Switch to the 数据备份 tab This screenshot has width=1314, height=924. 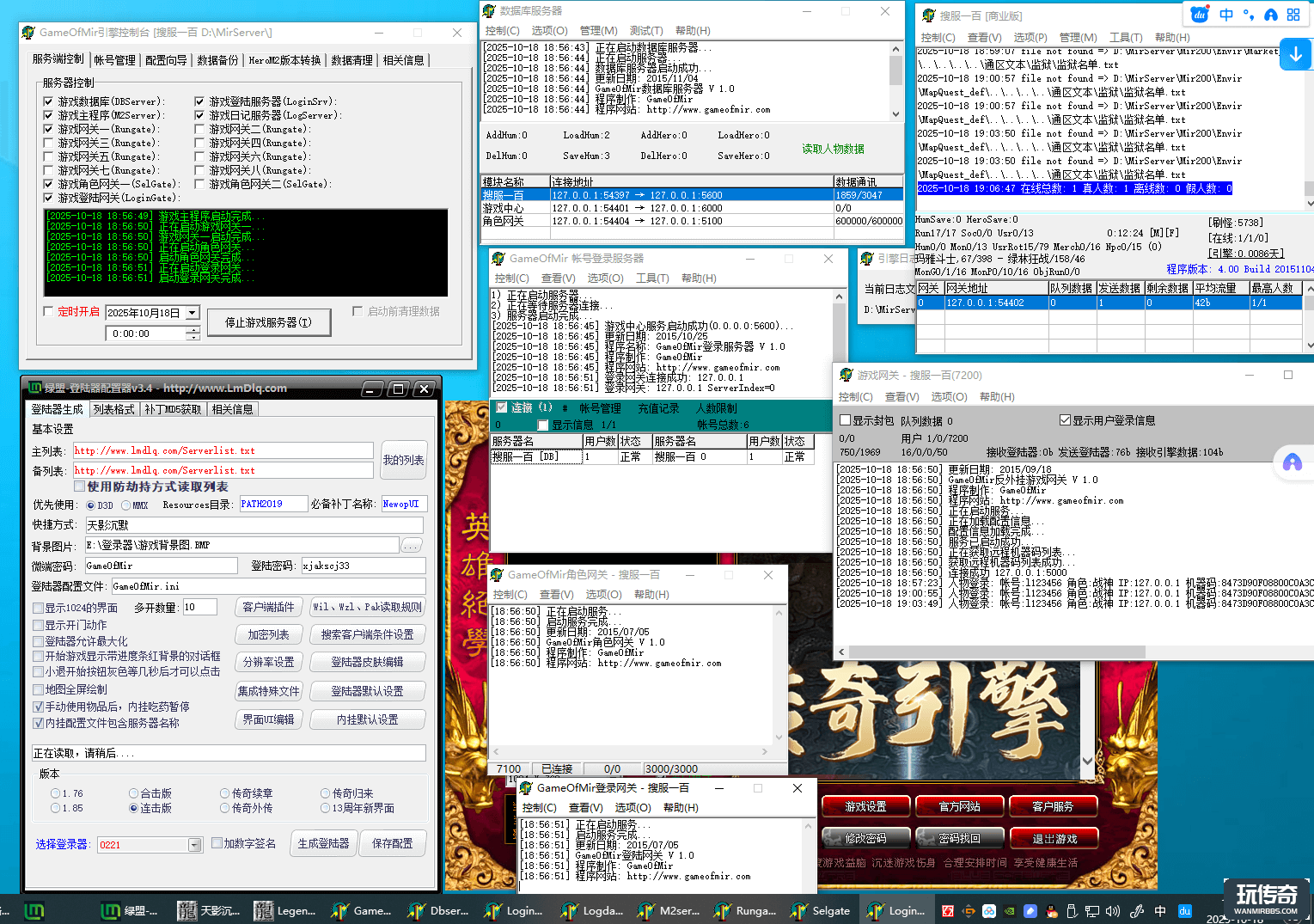[x=217, y=60]
